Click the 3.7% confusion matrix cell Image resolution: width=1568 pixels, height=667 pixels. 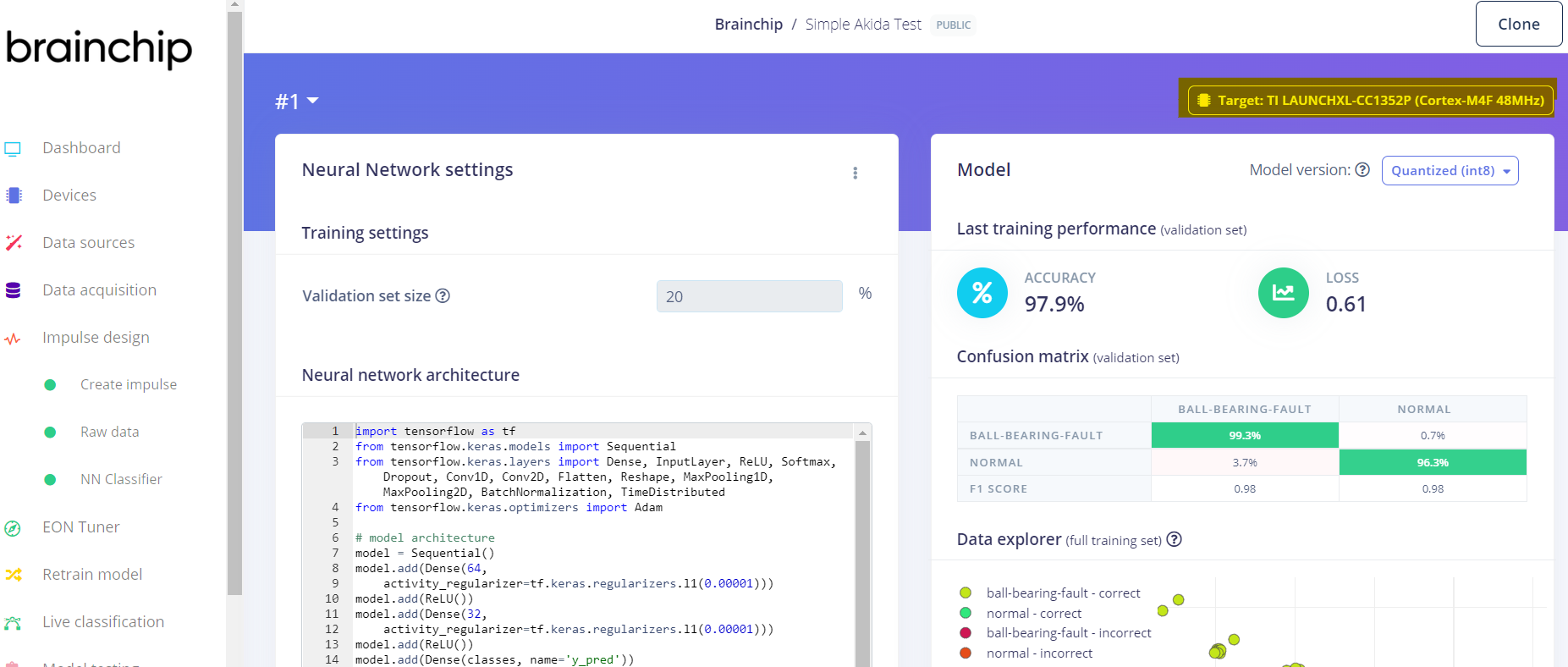pyautogui.click(x=1245, y=463)
